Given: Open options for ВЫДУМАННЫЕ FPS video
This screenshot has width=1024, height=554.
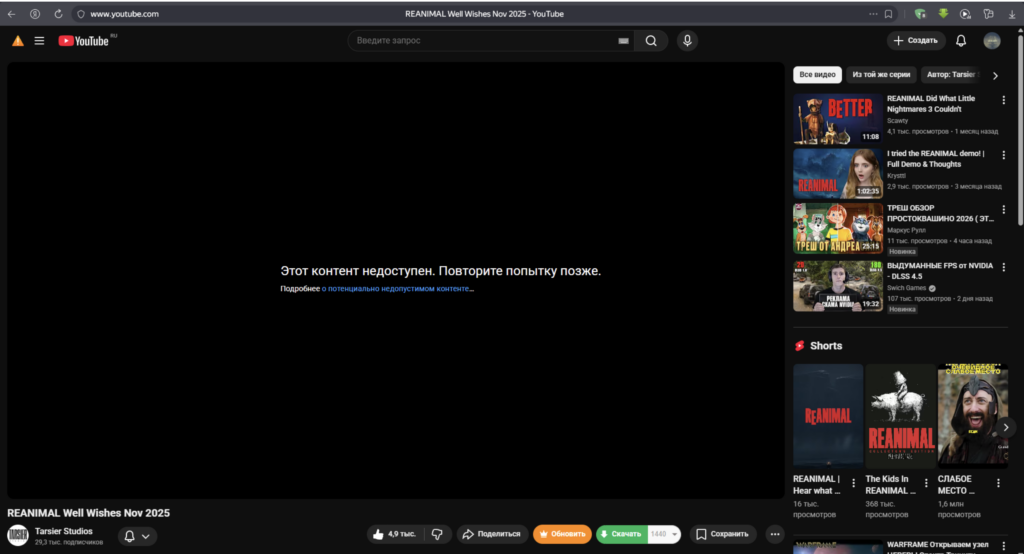Looking at the screenshot, I should tap(1004, 267).
